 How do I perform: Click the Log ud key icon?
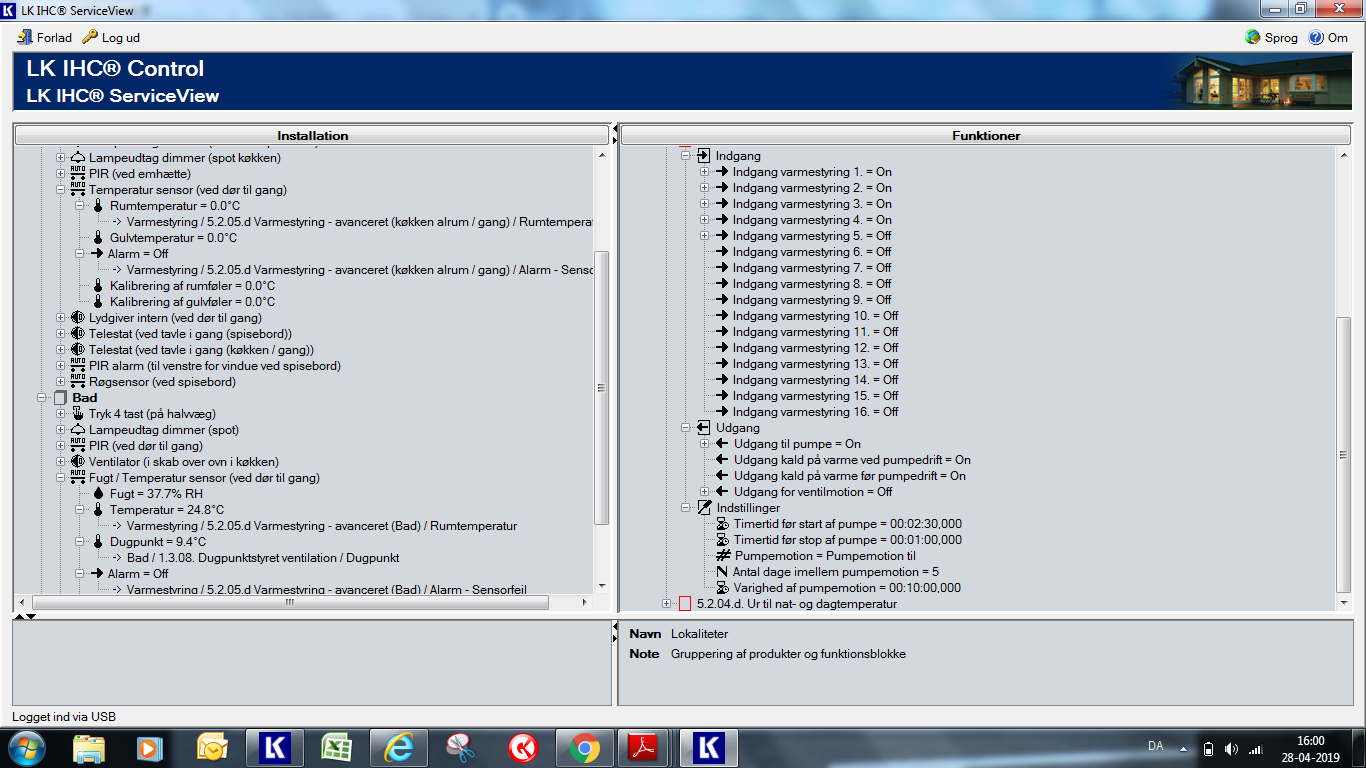90,37
